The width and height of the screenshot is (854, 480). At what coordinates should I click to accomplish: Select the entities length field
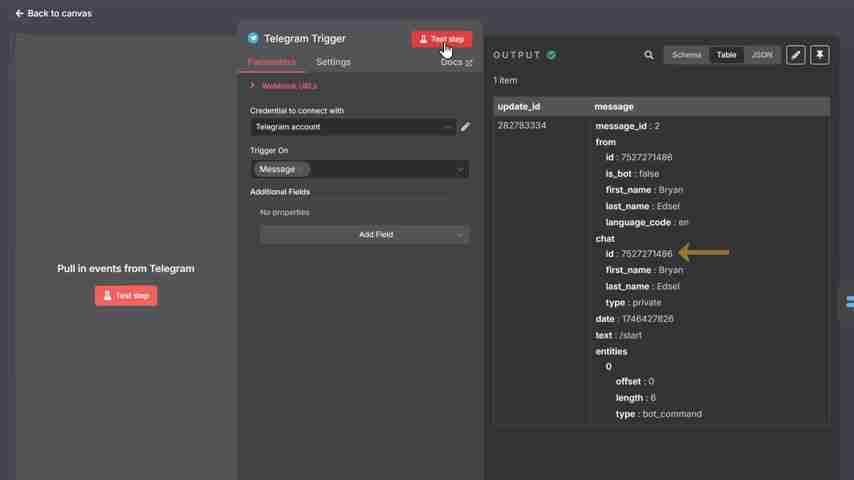[x=636, y=398]
